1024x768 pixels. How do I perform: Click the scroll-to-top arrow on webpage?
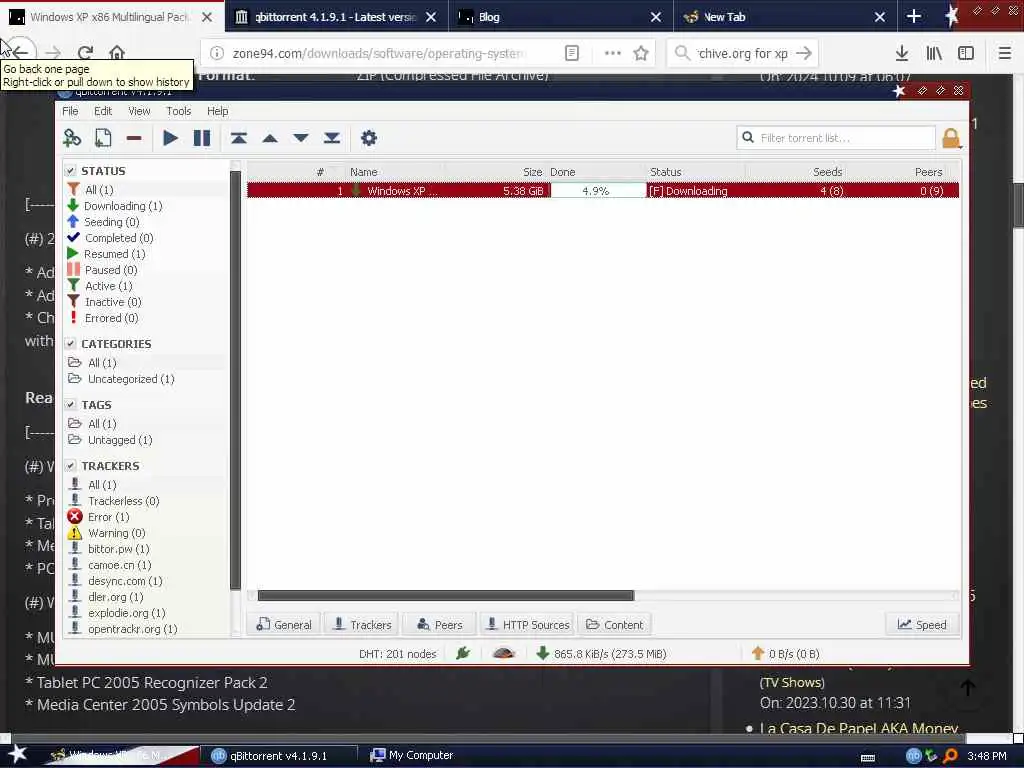(968, 687)
